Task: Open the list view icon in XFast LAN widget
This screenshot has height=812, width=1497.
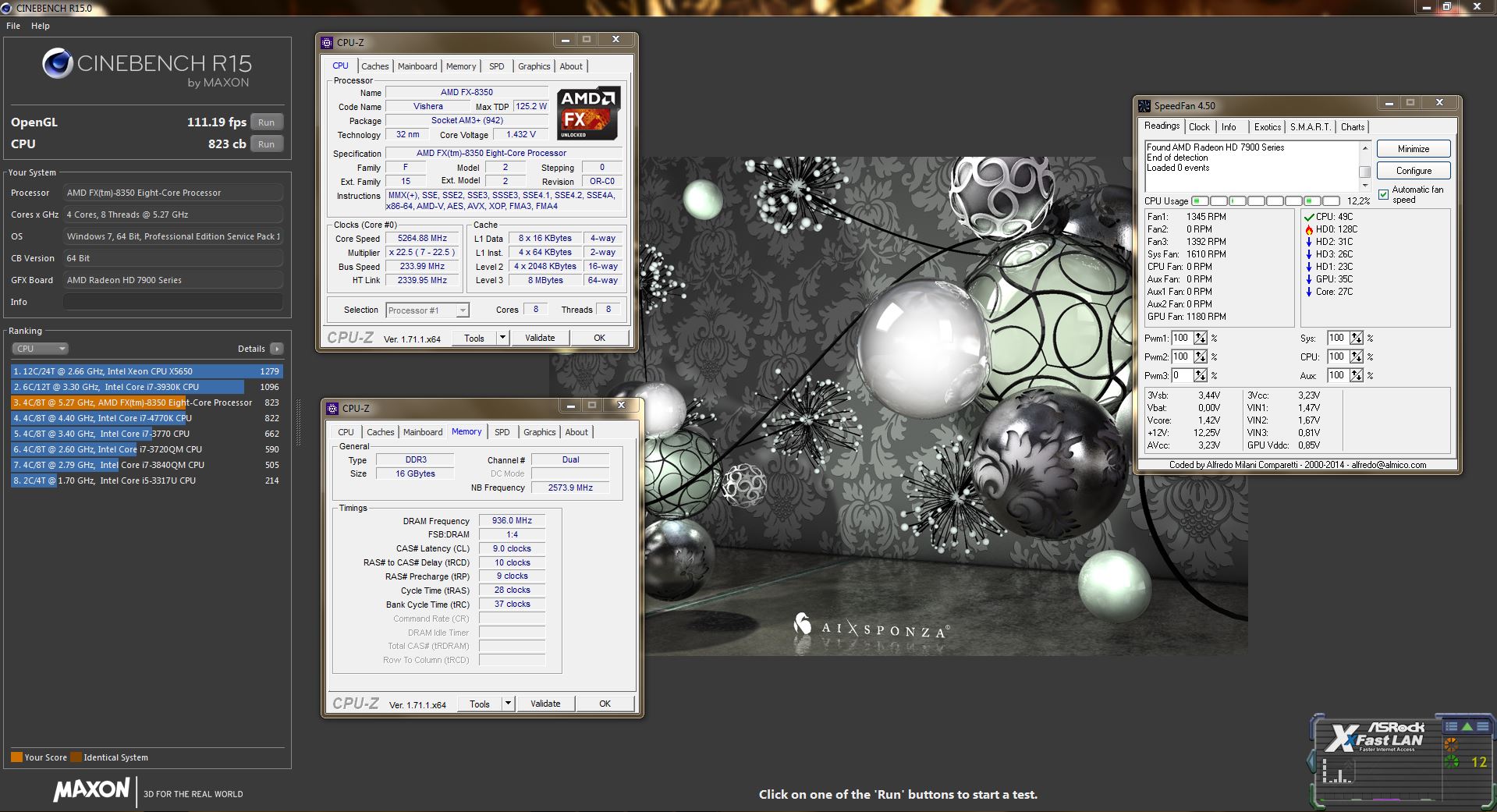Action: [x=1451, y=726]
